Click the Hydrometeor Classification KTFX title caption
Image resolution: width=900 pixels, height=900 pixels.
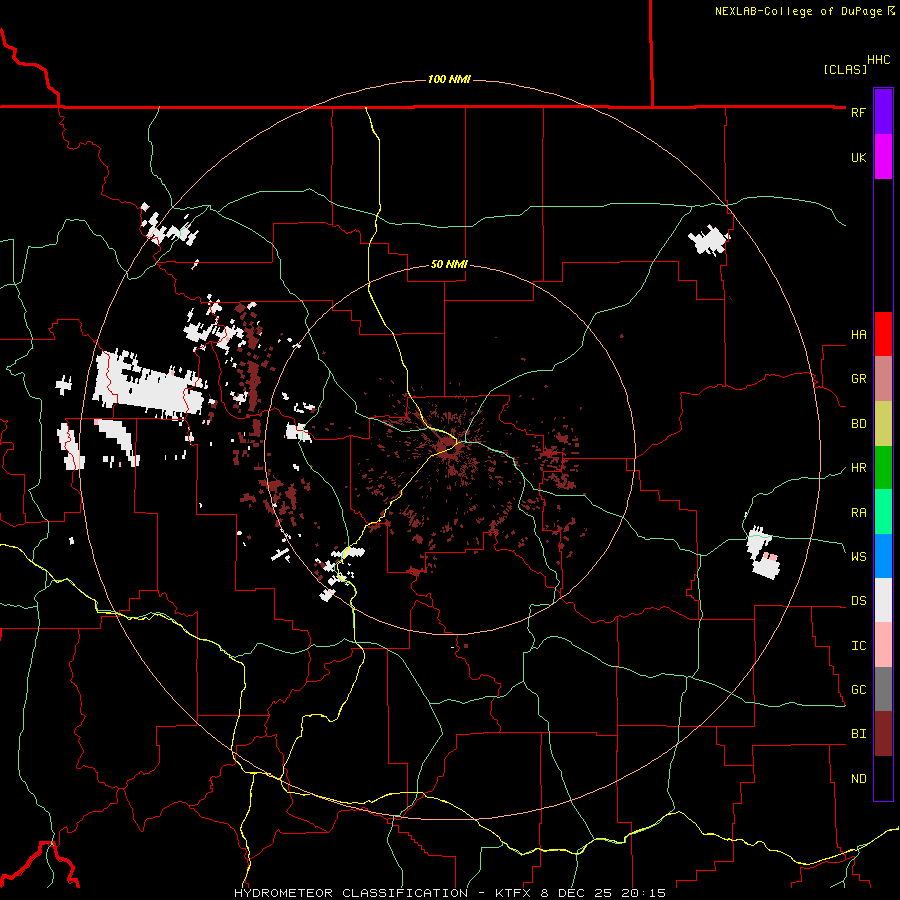tap(450, 893)
